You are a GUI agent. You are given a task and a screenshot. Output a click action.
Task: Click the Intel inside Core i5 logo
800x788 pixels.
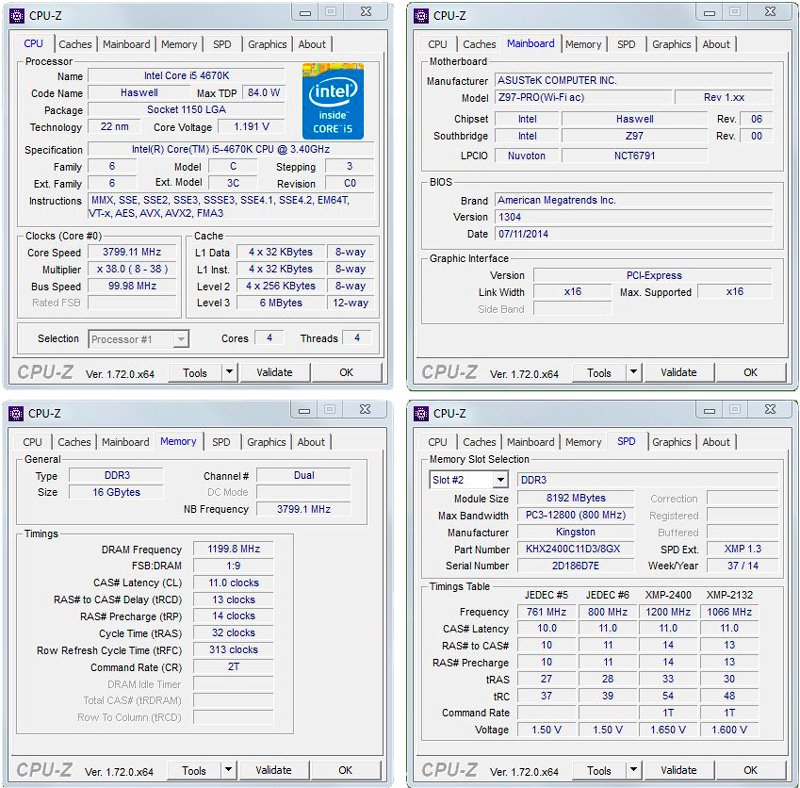coord(333,101)
